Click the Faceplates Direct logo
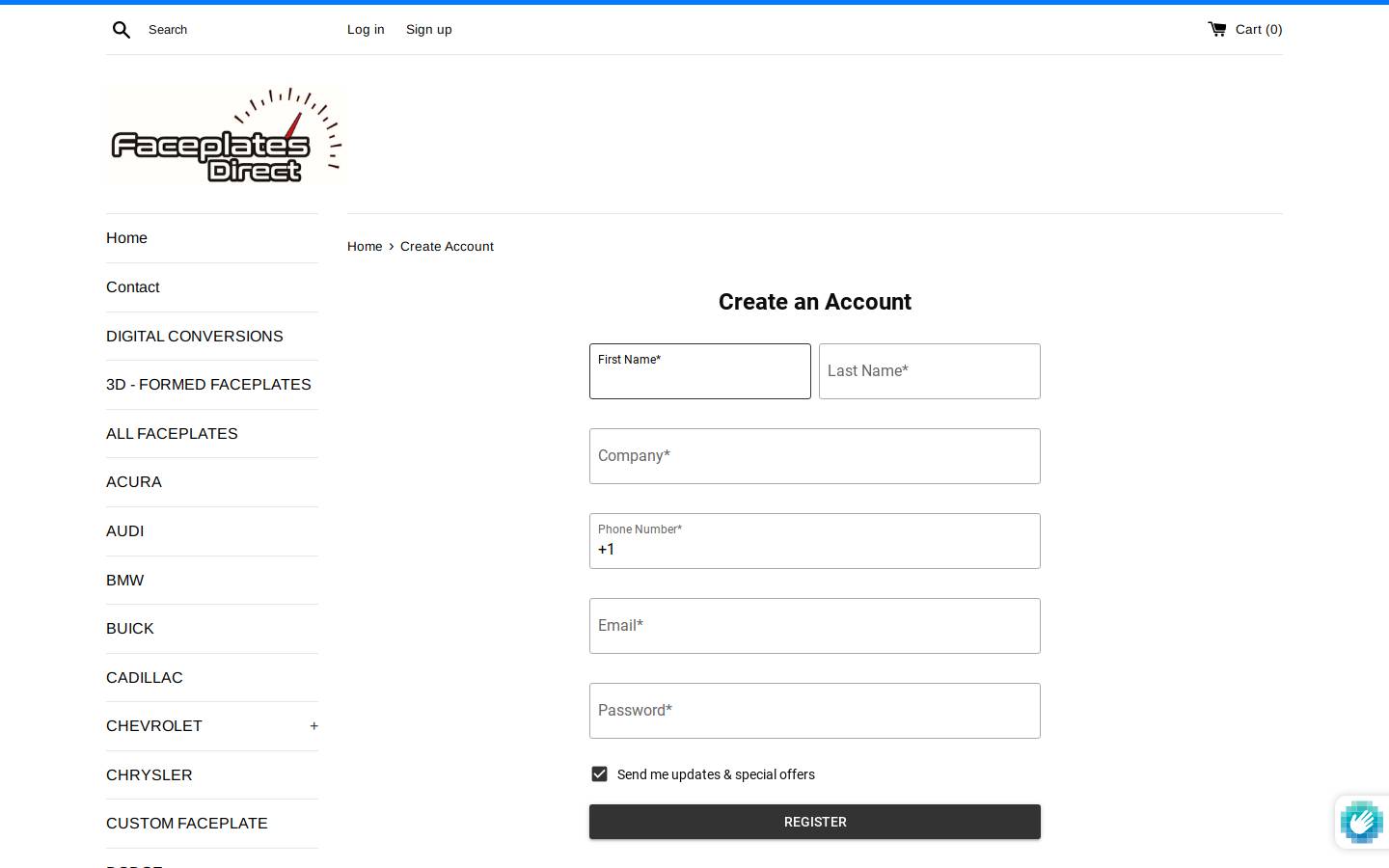 coord(226,135)
